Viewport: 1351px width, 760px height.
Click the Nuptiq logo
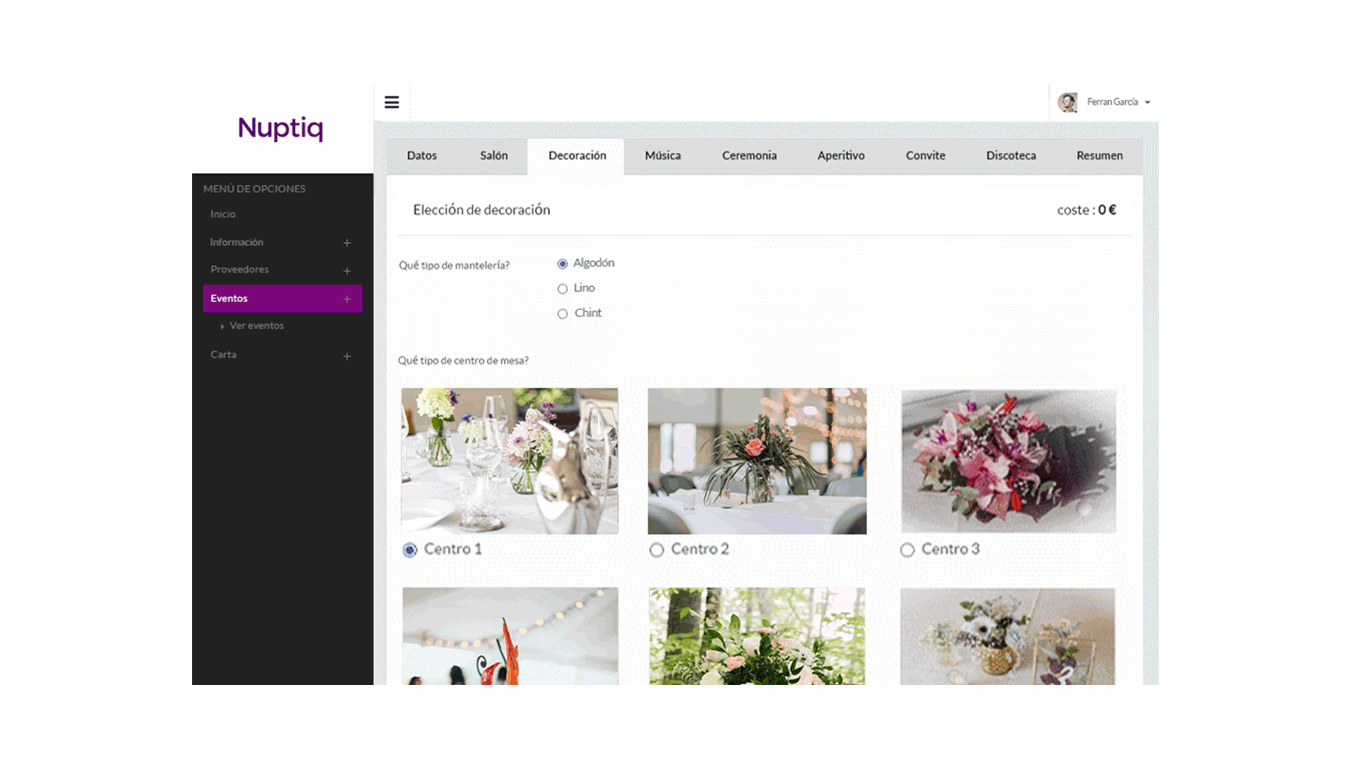pyautogui.click(x=280, y=128)
